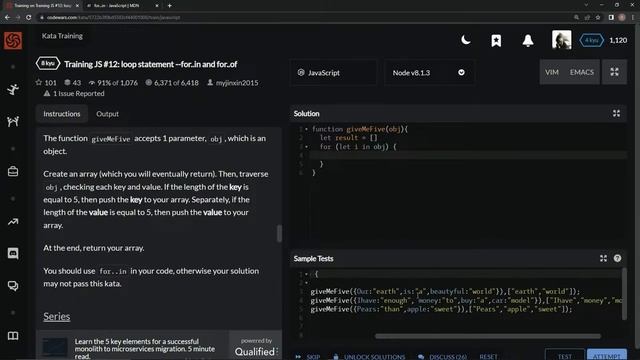Click the sample tests vertical scrollbar
The height and width of the screenshot is (360, 640).
click(x=624, y=294)
